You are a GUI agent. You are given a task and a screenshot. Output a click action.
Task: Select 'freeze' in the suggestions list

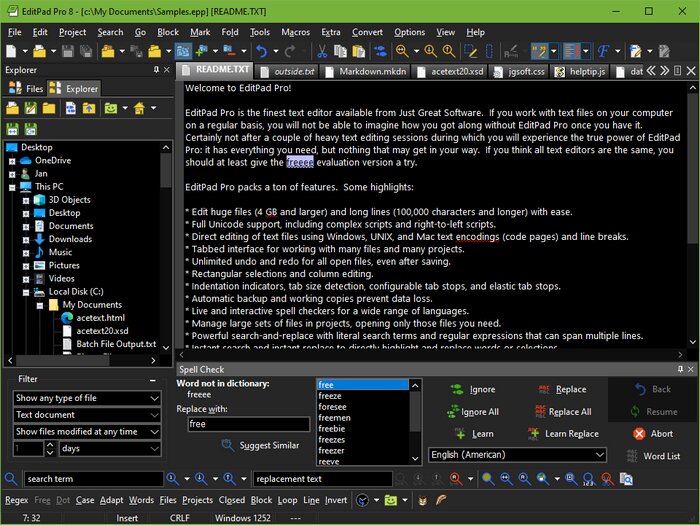click(x=362, y=396)
